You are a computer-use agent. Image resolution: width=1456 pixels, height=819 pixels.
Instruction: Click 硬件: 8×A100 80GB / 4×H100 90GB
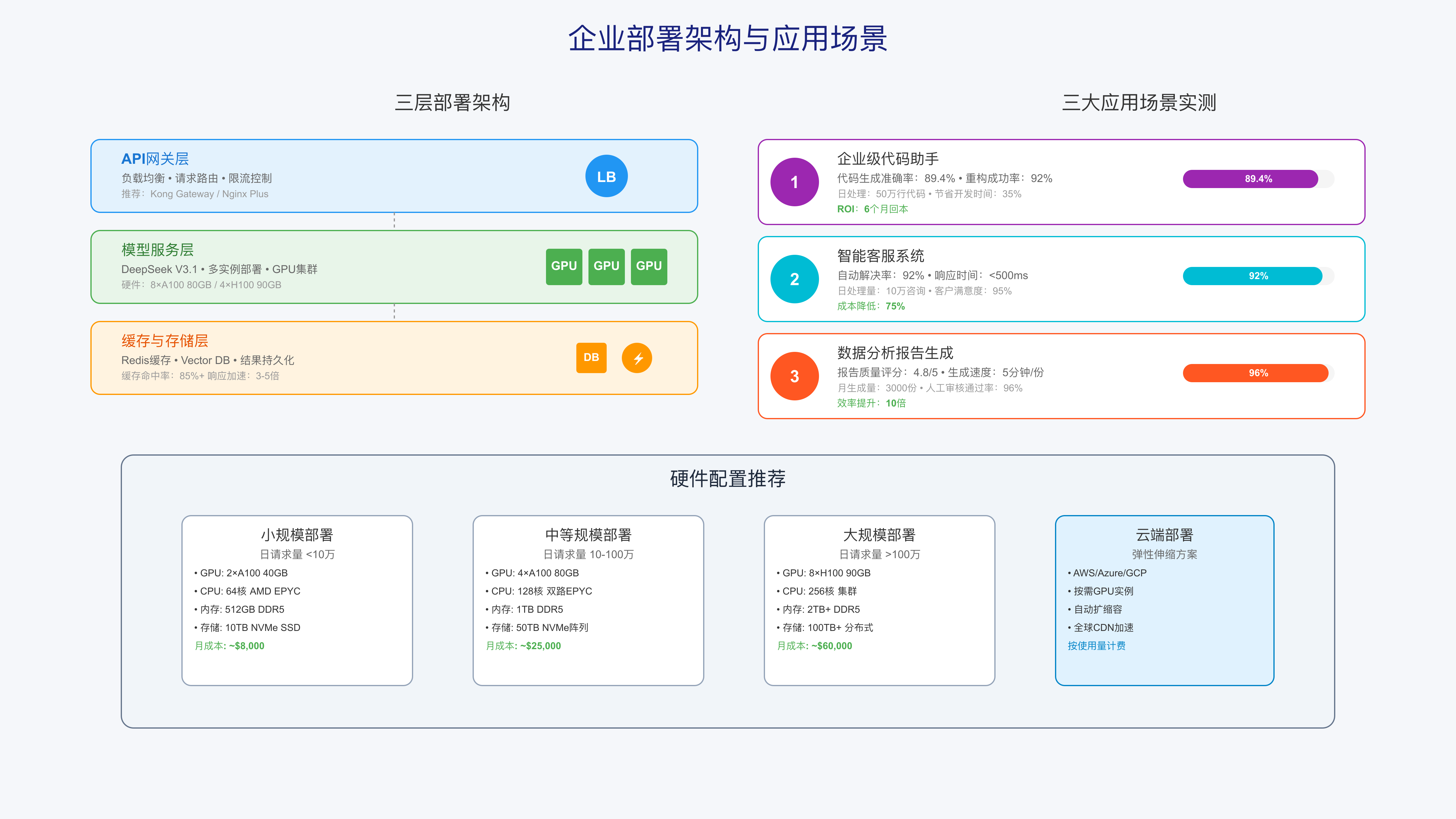pos(201,285)
